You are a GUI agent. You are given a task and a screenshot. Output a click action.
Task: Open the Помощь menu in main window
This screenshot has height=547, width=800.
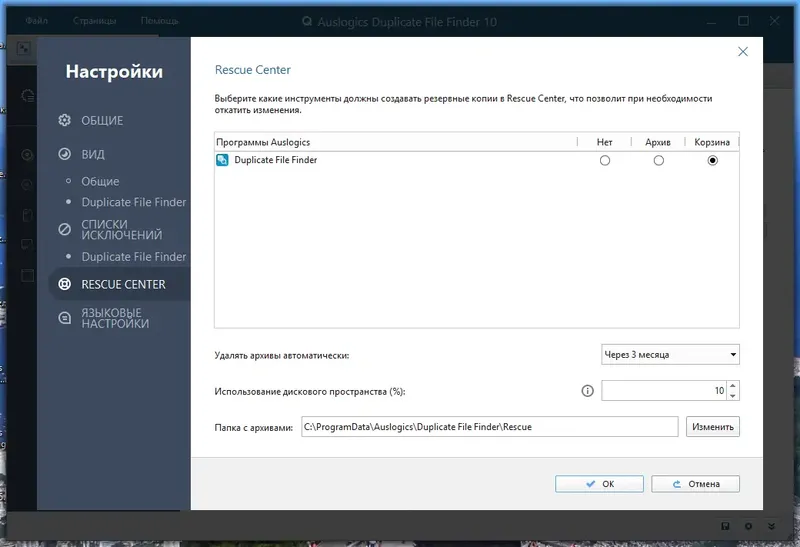coord(159,21)
